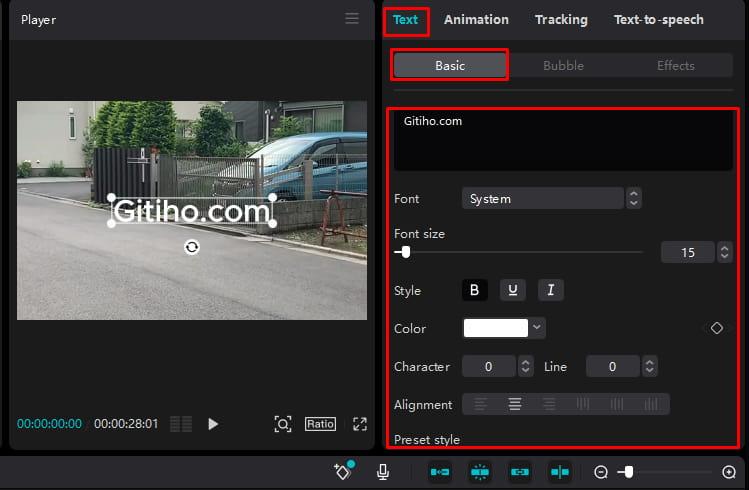Open the Player panel hamburger menu

(x=352, y=19)
